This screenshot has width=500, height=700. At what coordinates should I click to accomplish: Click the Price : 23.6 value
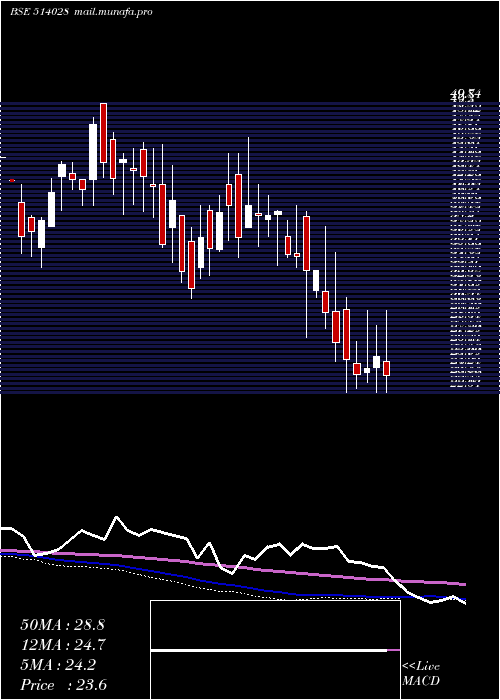63,685
